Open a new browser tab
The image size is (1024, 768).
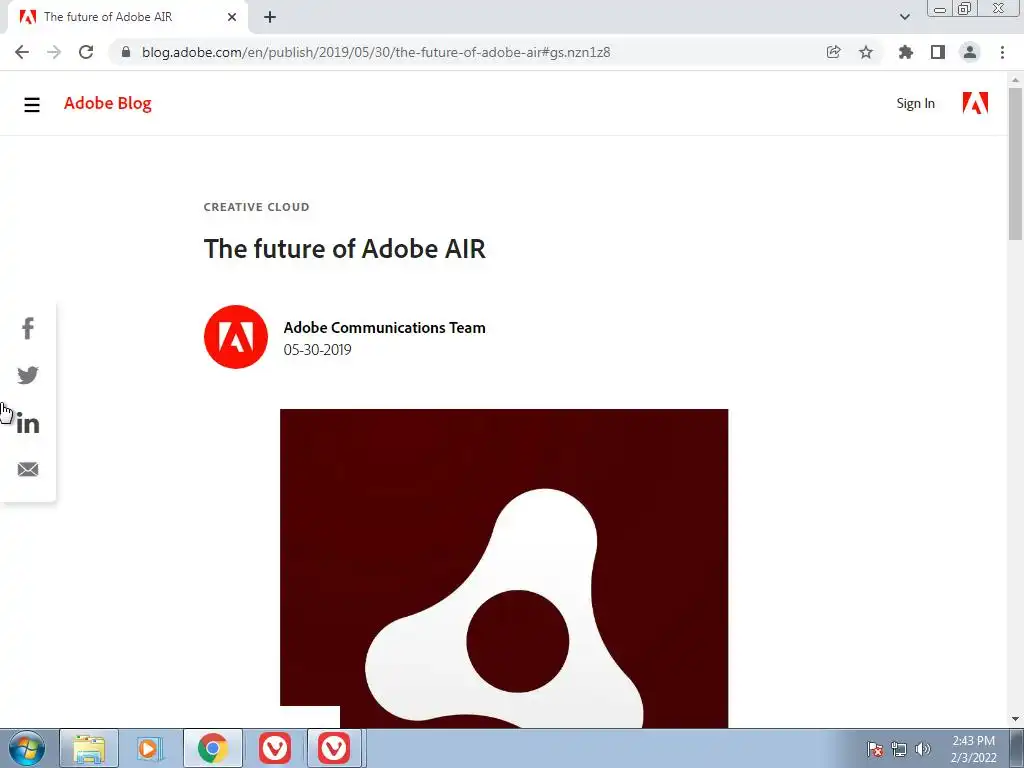tap(270, 17)
